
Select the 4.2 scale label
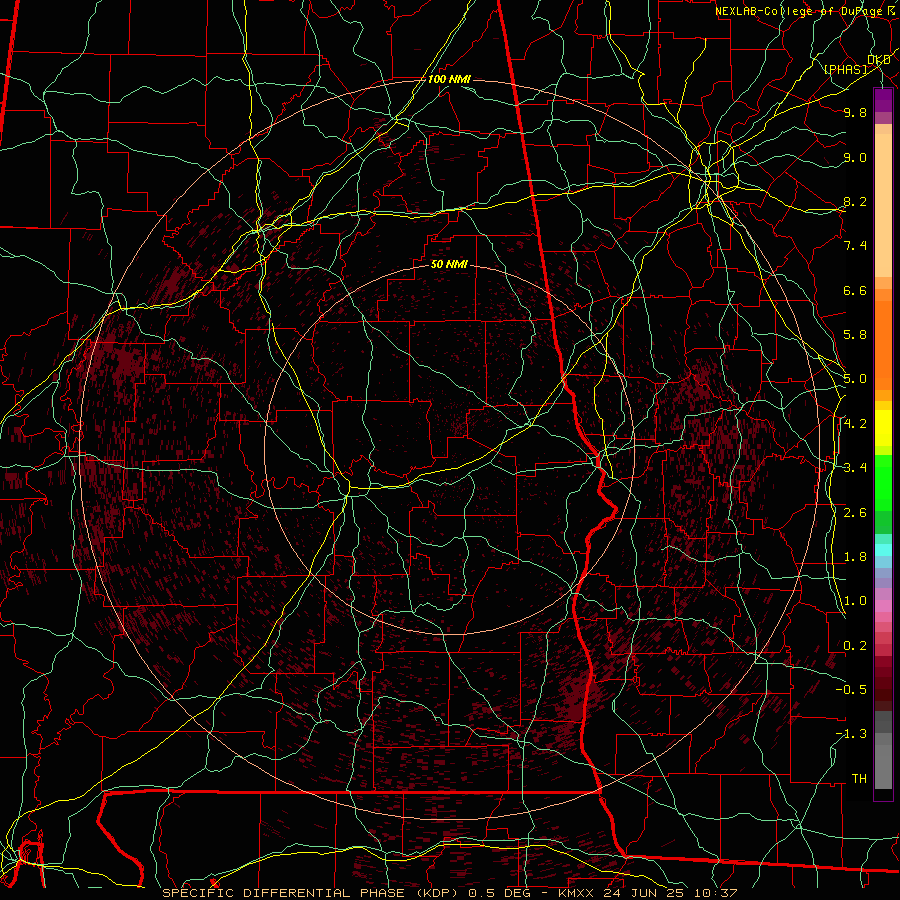click(x=855, y=424)
